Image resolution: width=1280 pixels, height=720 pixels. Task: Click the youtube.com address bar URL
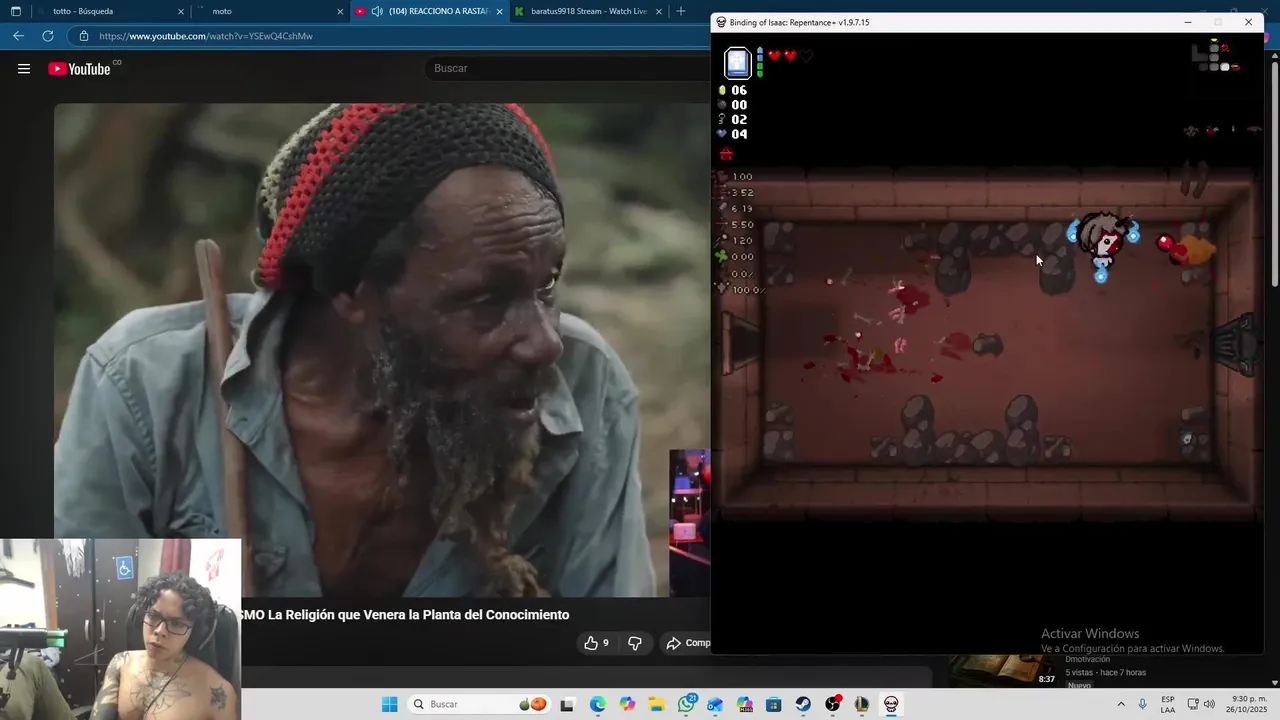206,36
